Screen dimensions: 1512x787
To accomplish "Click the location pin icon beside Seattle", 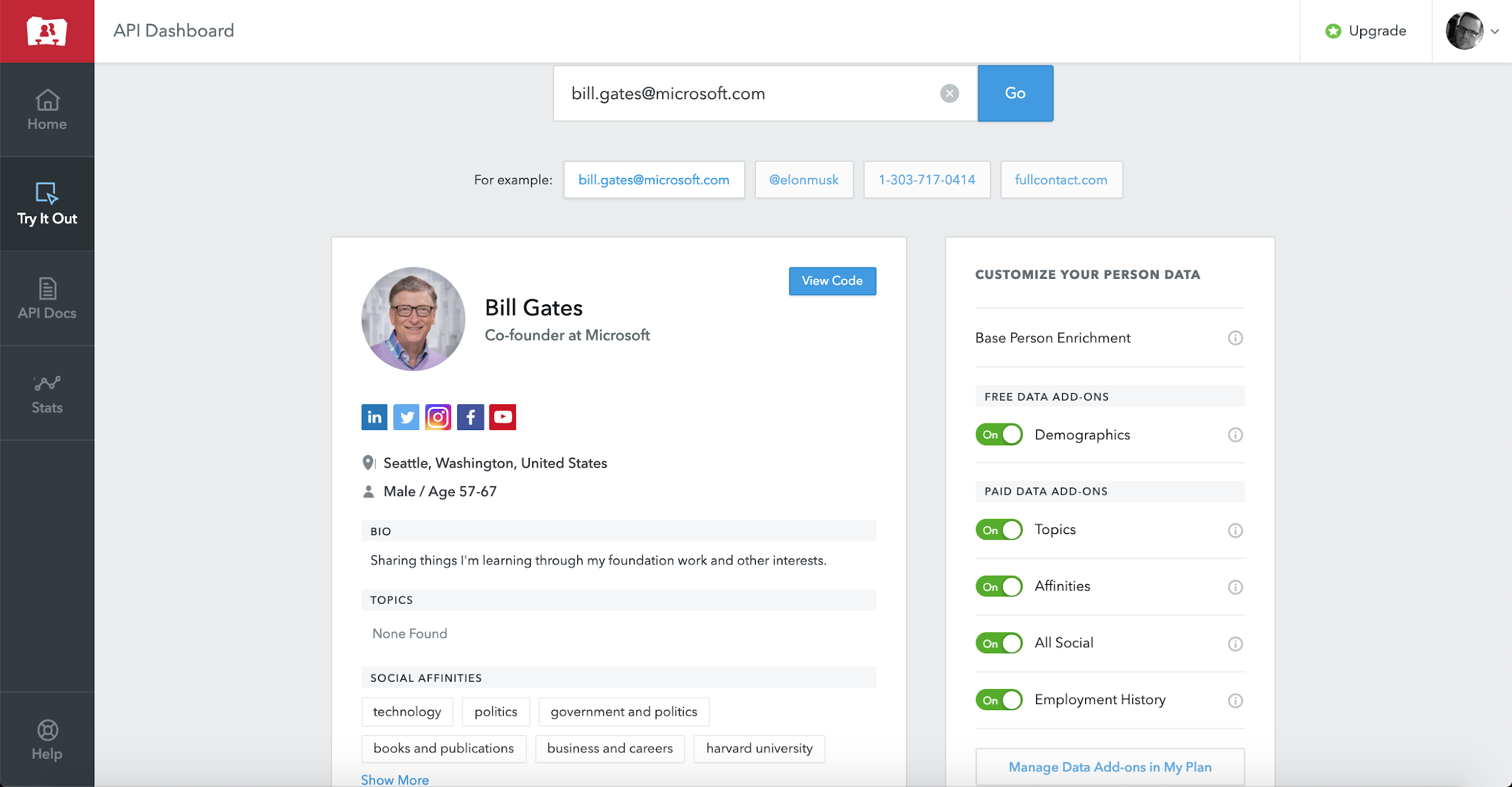I will coord(368,463).
